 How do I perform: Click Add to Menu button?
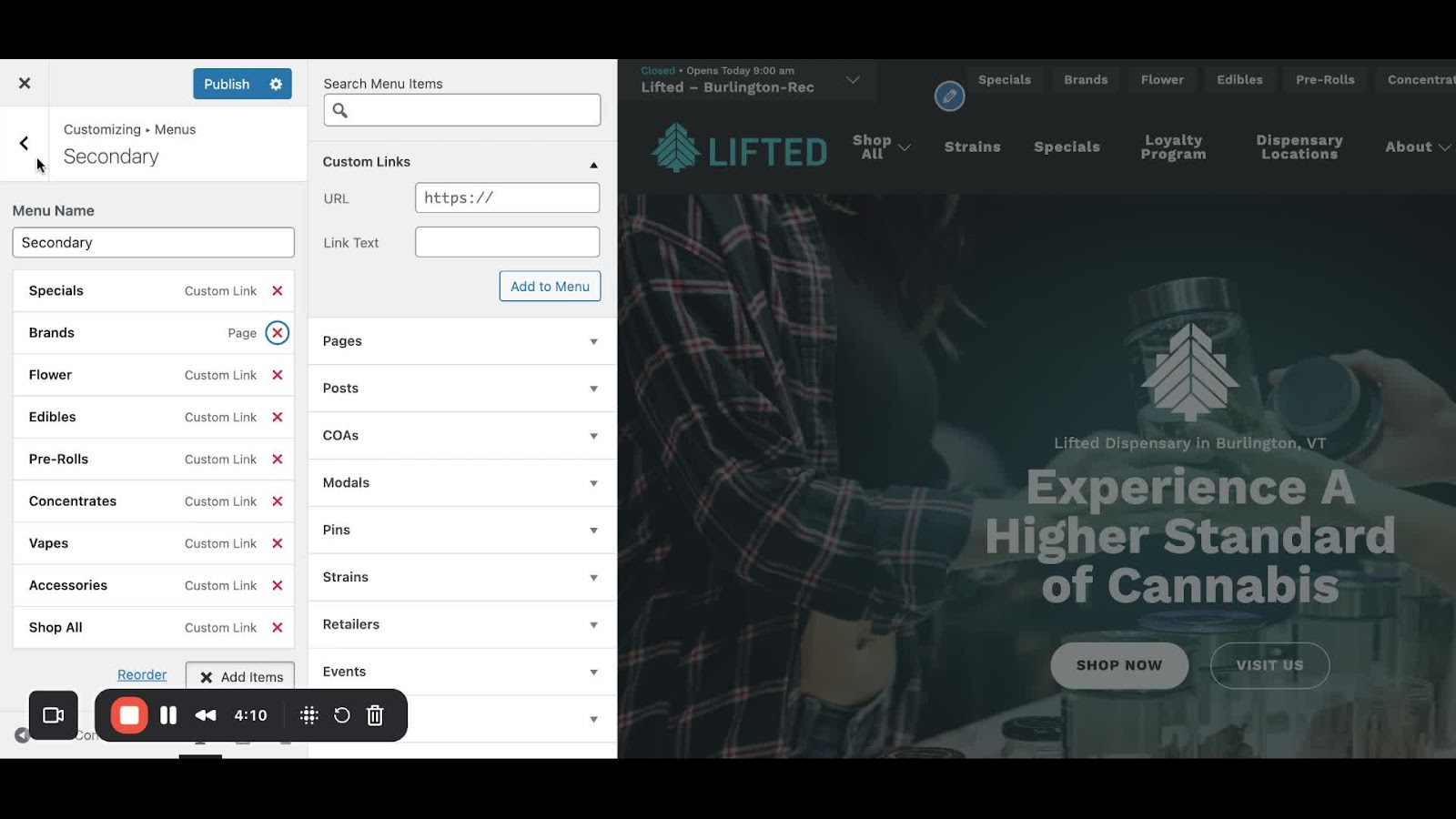550,287
